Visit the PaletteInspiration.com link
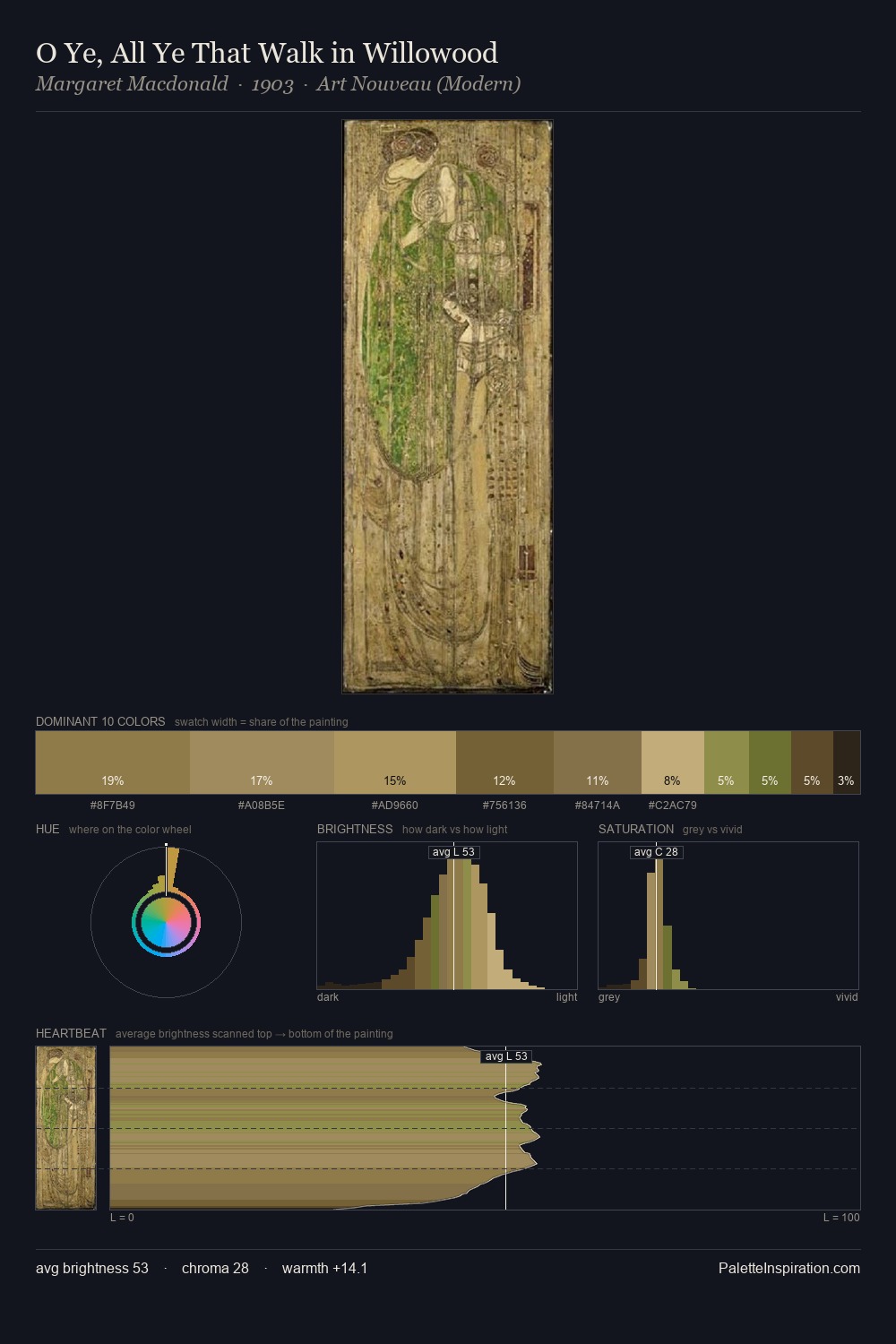Image resolution: width=896 pixels, height=1344 pixels. (789, 1268)
